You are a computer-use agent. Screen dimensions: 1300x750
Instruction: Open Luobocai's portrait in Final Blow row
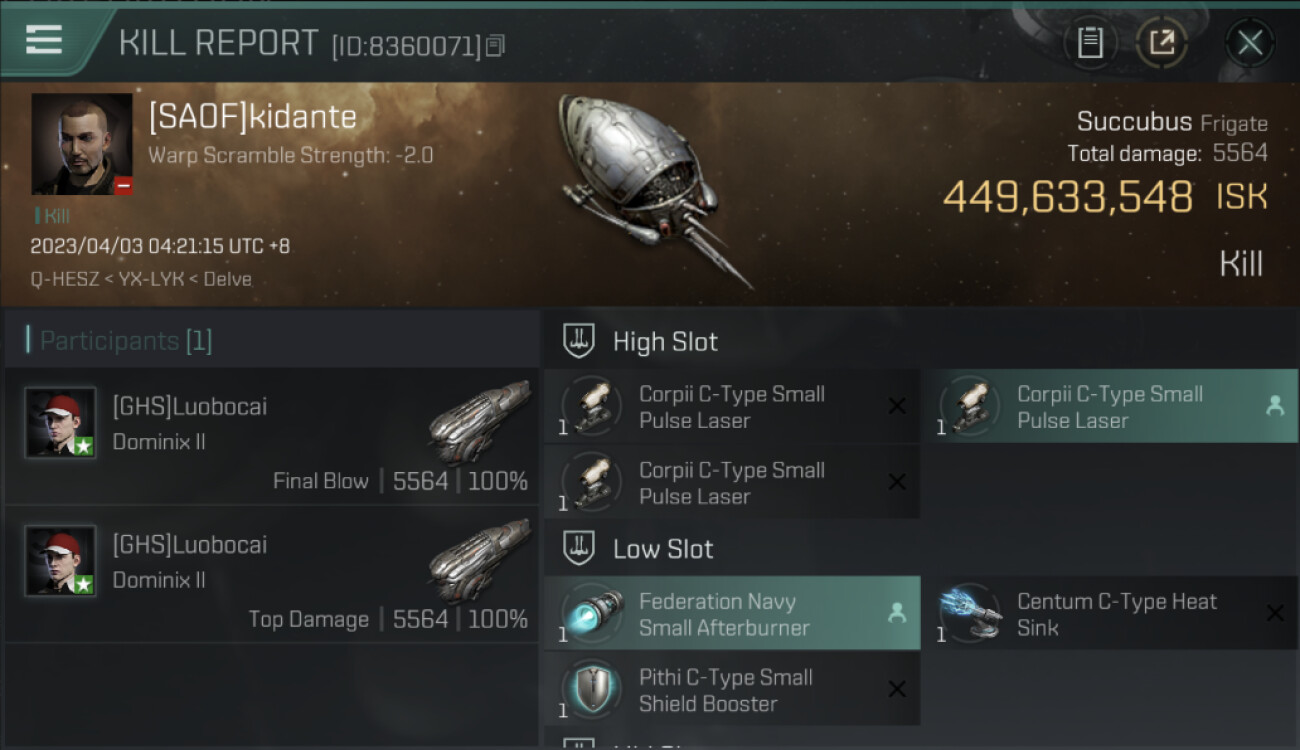pyautogui.click(x=60, y=422)
